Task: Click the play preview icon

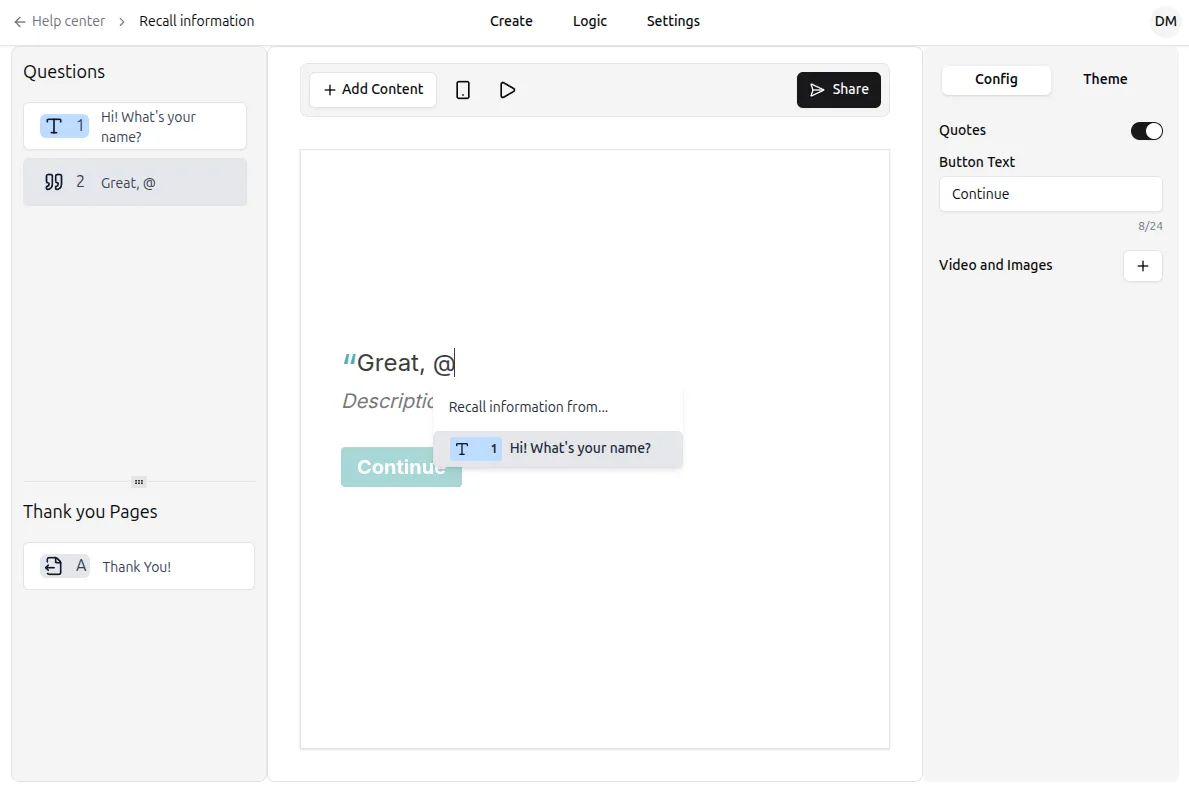Action: 507,90
